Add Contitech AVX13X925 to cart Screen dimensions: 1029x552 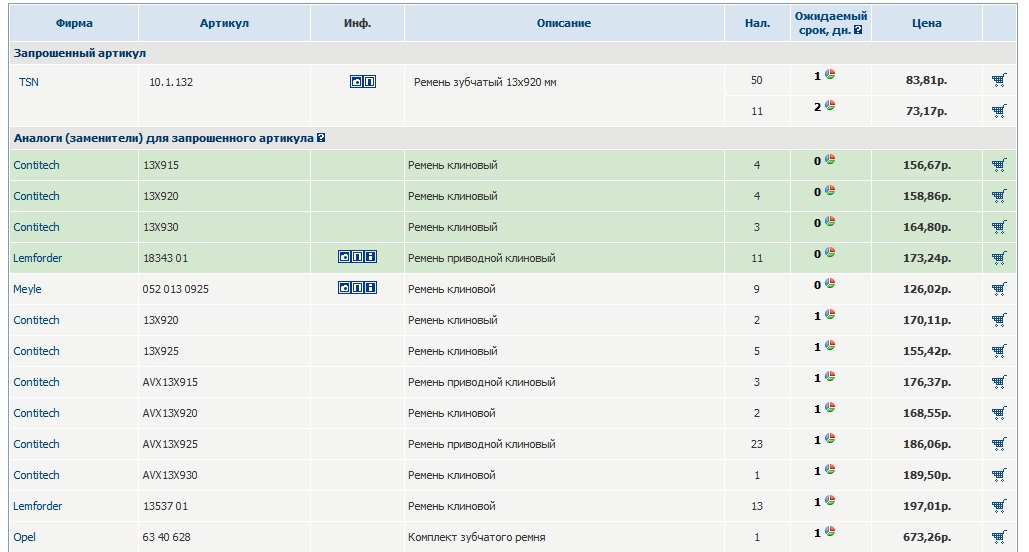tap(998, 444)
